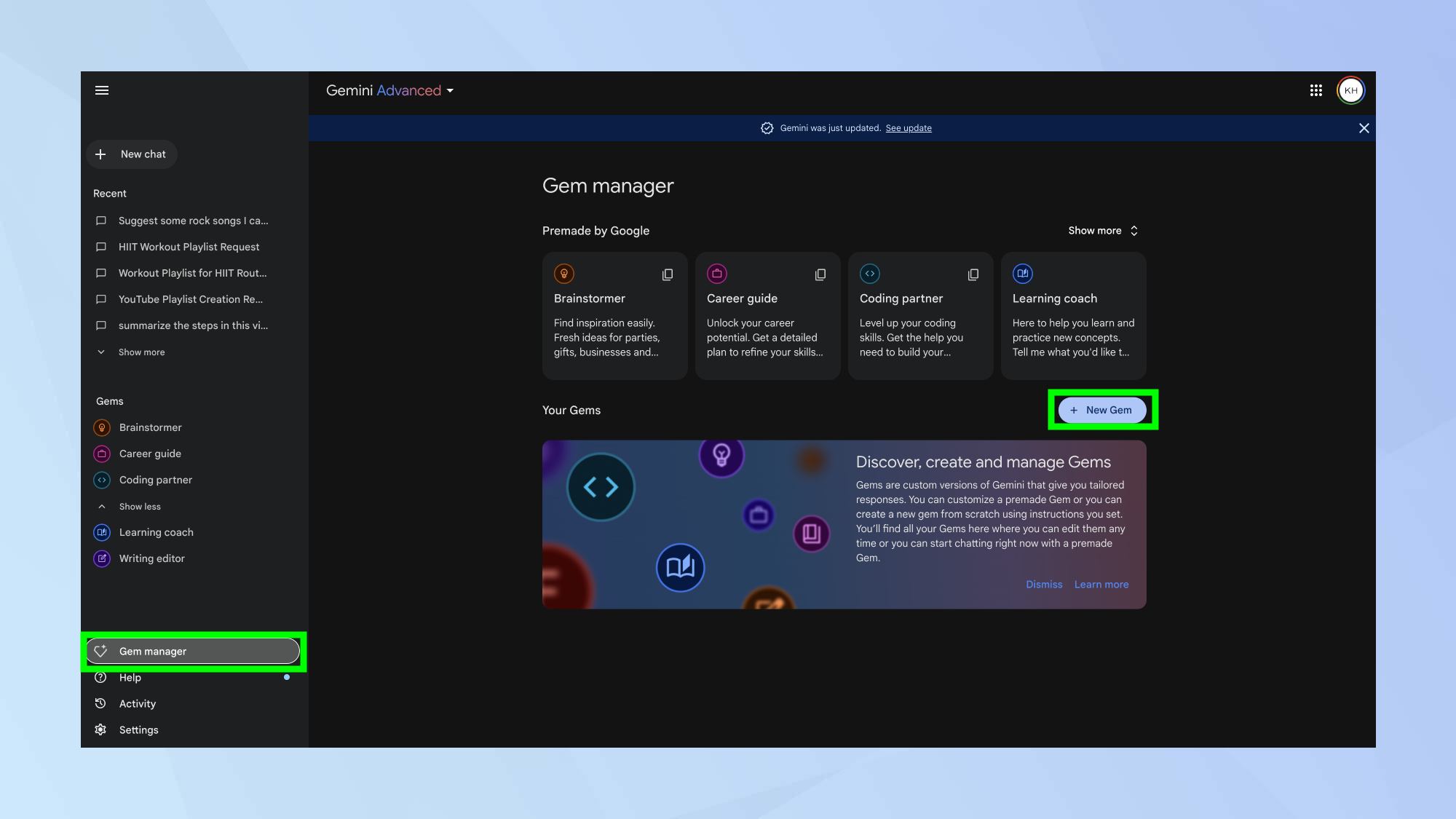Collapse the Gems section Show less

coord(139,507)
